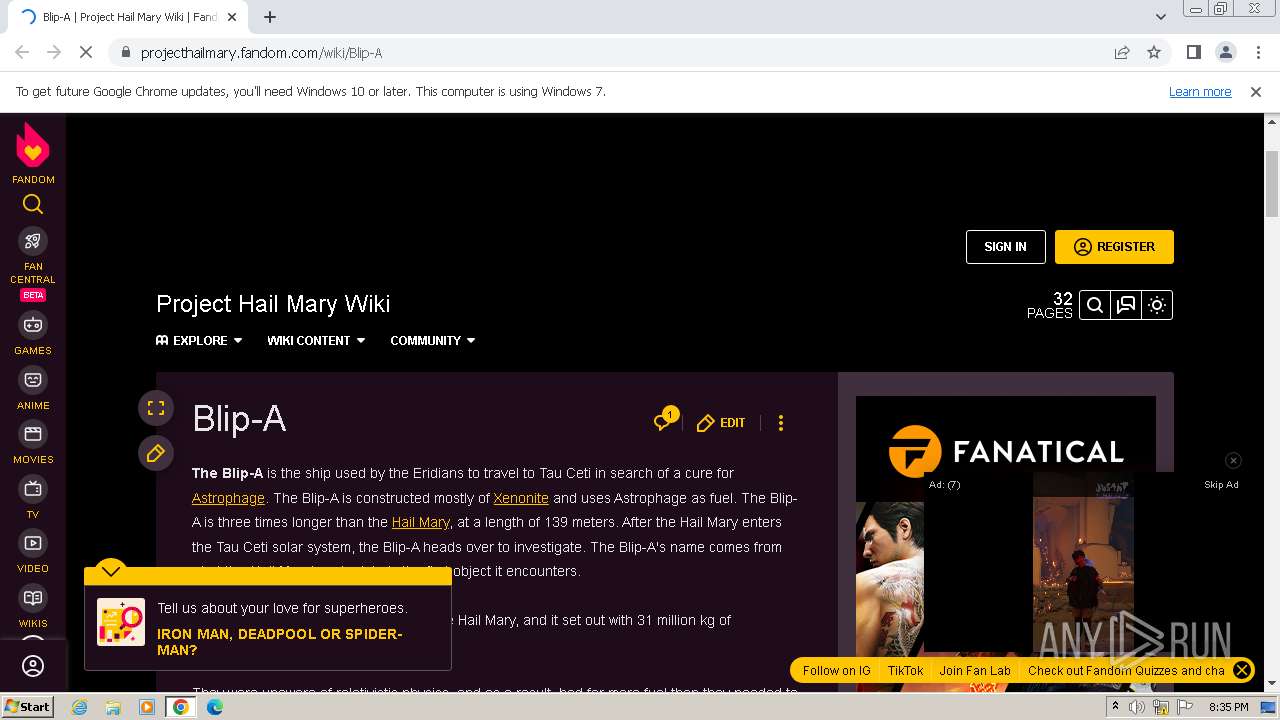The width and height of the screenshot is (1280, 720).
Task: Close the video ad overlay
Action: tap(1233, 460)
